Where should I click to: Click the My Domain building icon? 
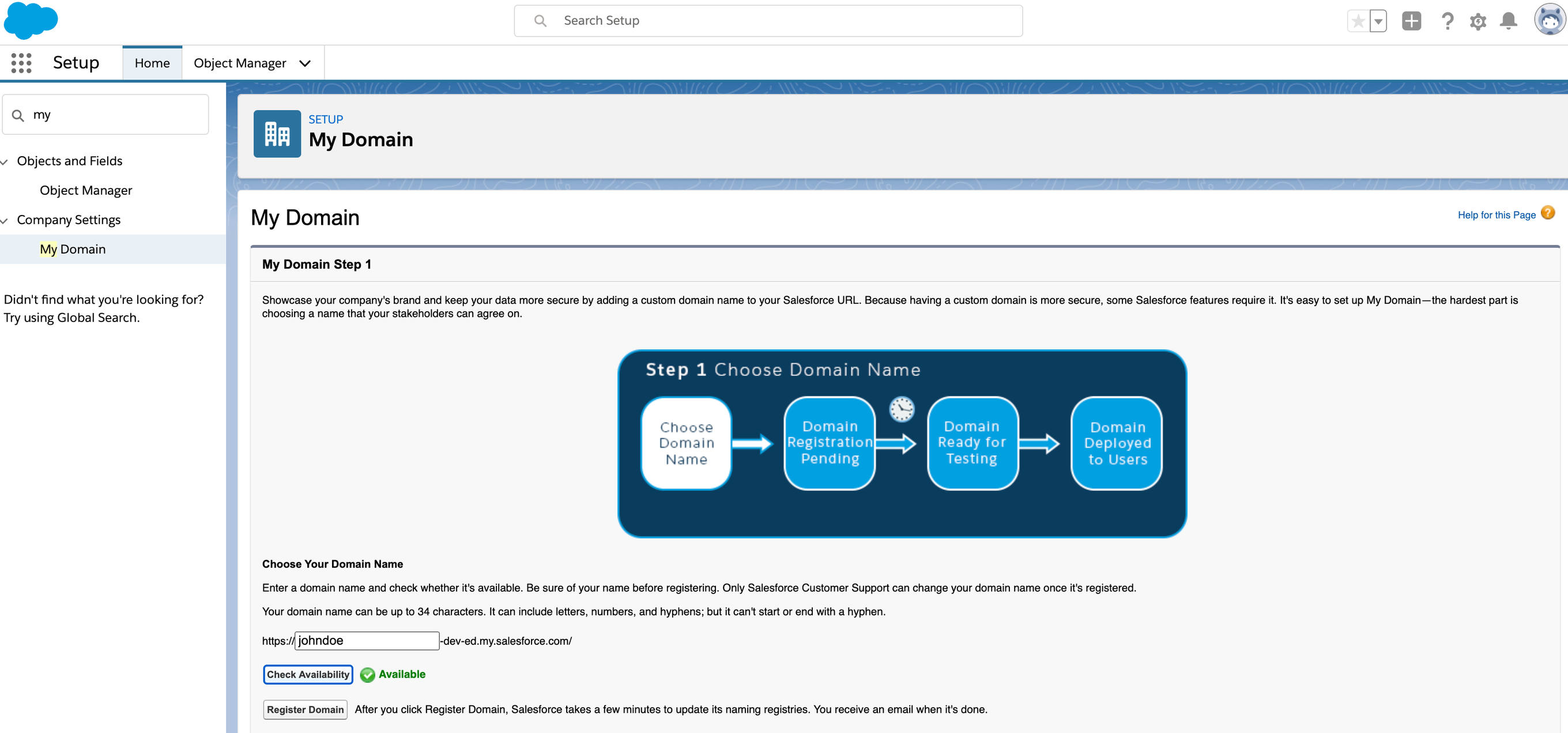[x=277, y=134]
